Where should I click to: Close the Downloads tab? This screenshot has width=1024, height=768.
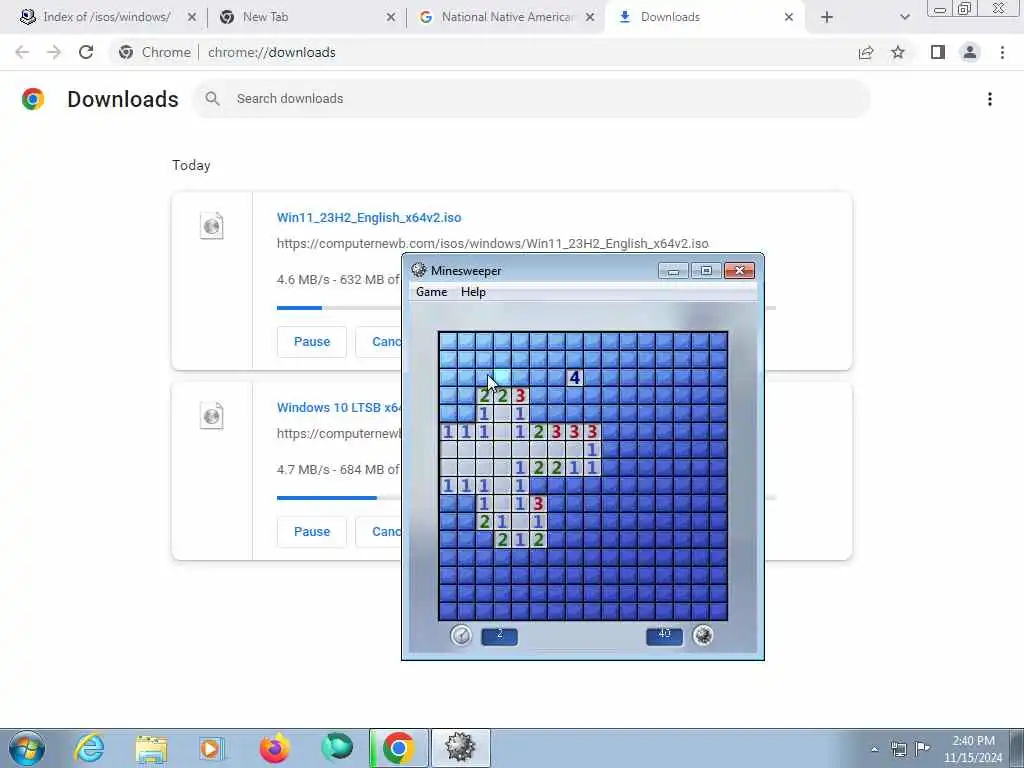[x=789, y=17]
